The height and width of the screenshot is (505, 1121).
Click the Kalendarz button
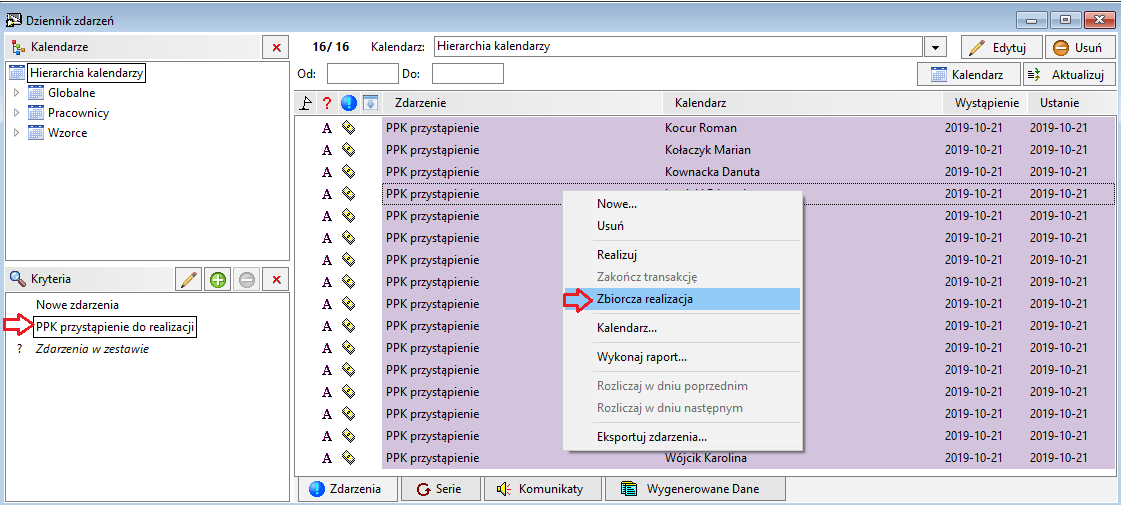[968, 74]
